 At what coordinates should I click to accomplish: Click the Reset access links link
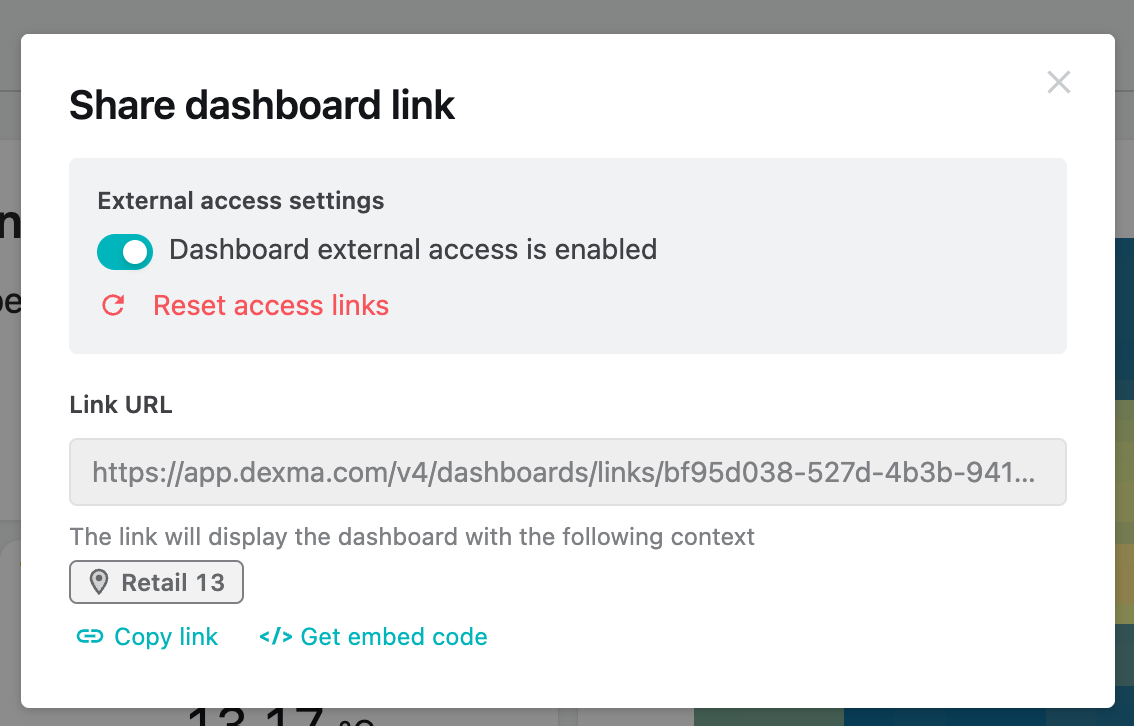(271, 306)
